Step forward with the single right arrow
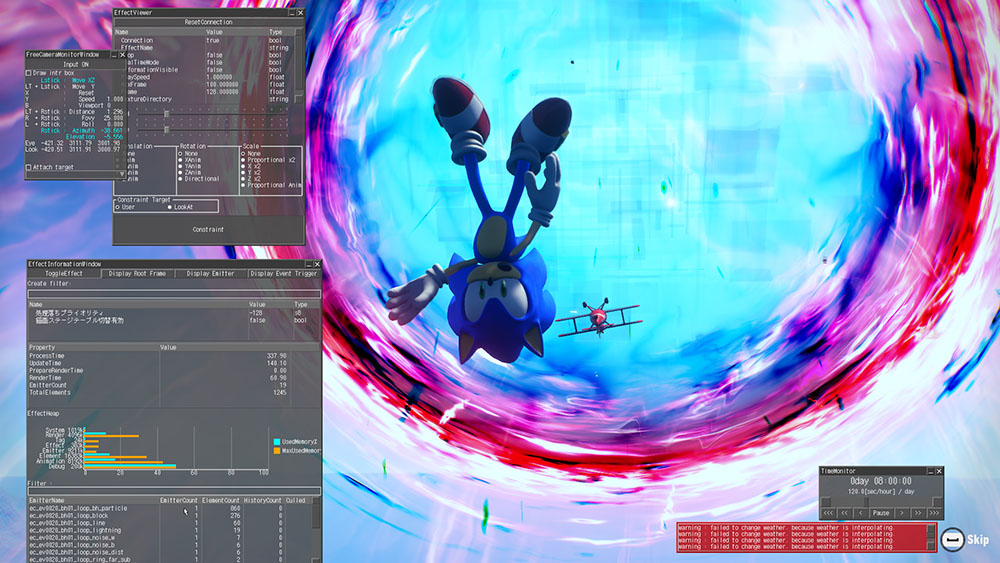The image size is (1000, 563). [x=901, y=513]
